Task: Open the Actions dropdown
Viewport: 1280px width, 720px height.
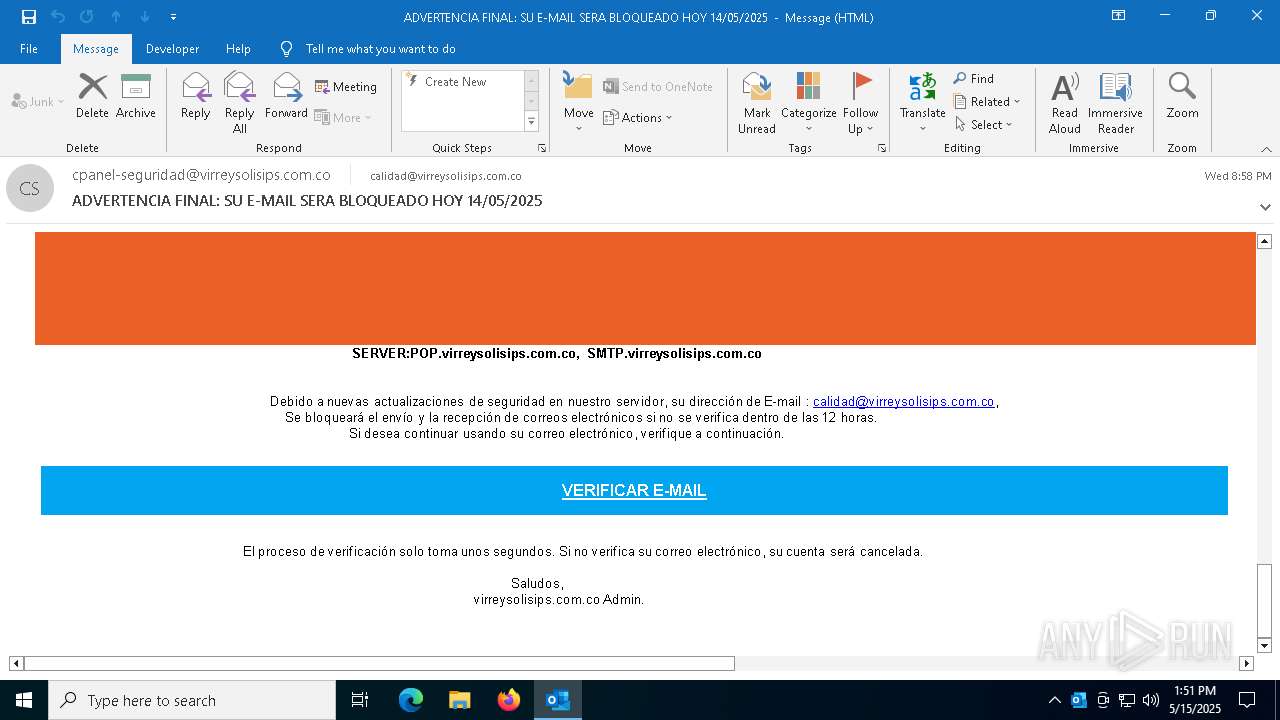Action: [x=638, y=117]
